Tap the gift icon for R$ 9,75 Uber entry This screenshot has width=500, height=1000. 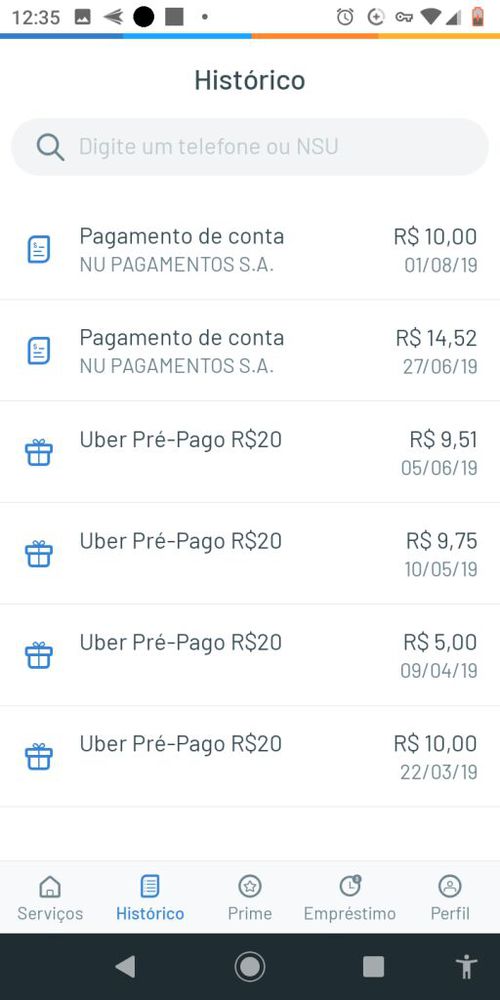pyautogui.click(x=39, y=554)
